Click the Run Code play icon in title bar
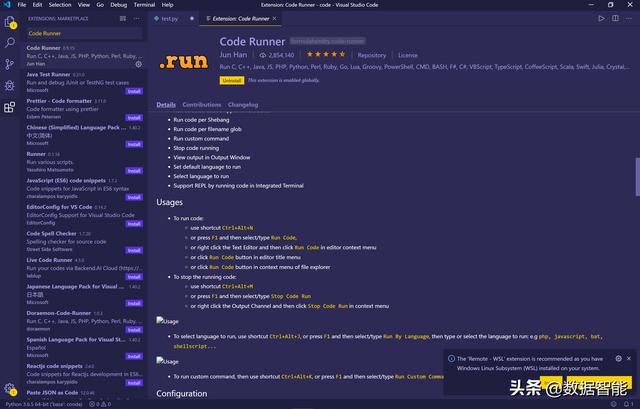The width and height of the screenshot is (640, 409). coord(601,18)
